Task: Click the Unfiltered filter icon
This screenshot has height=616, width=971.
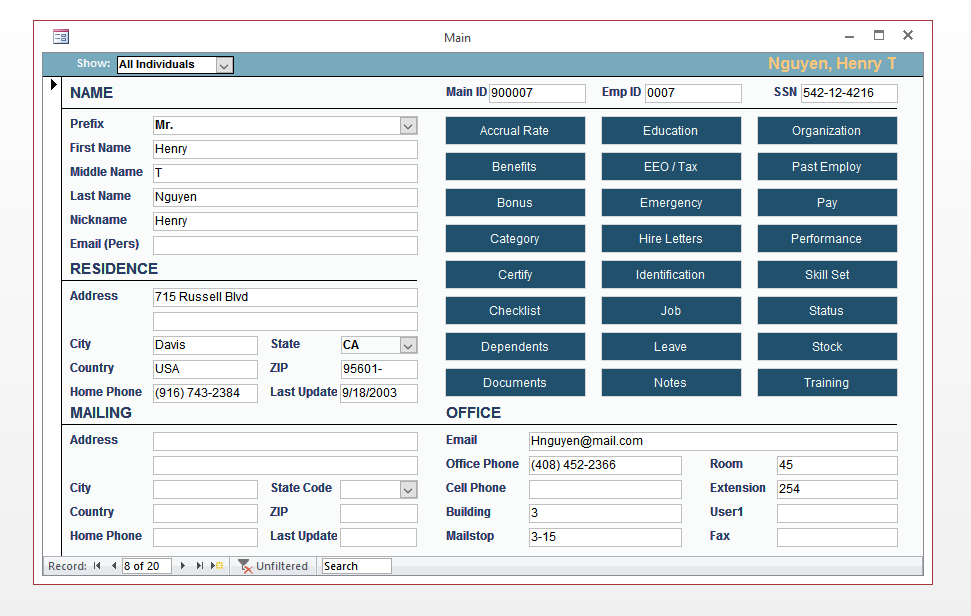Action: pyautogui.click(x=245, y=566)
